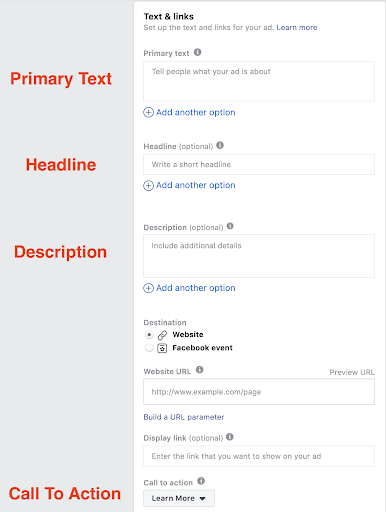Select the Website destination radio button
Image resolution: width=386 pixels, height=512 pixels.
149,334
